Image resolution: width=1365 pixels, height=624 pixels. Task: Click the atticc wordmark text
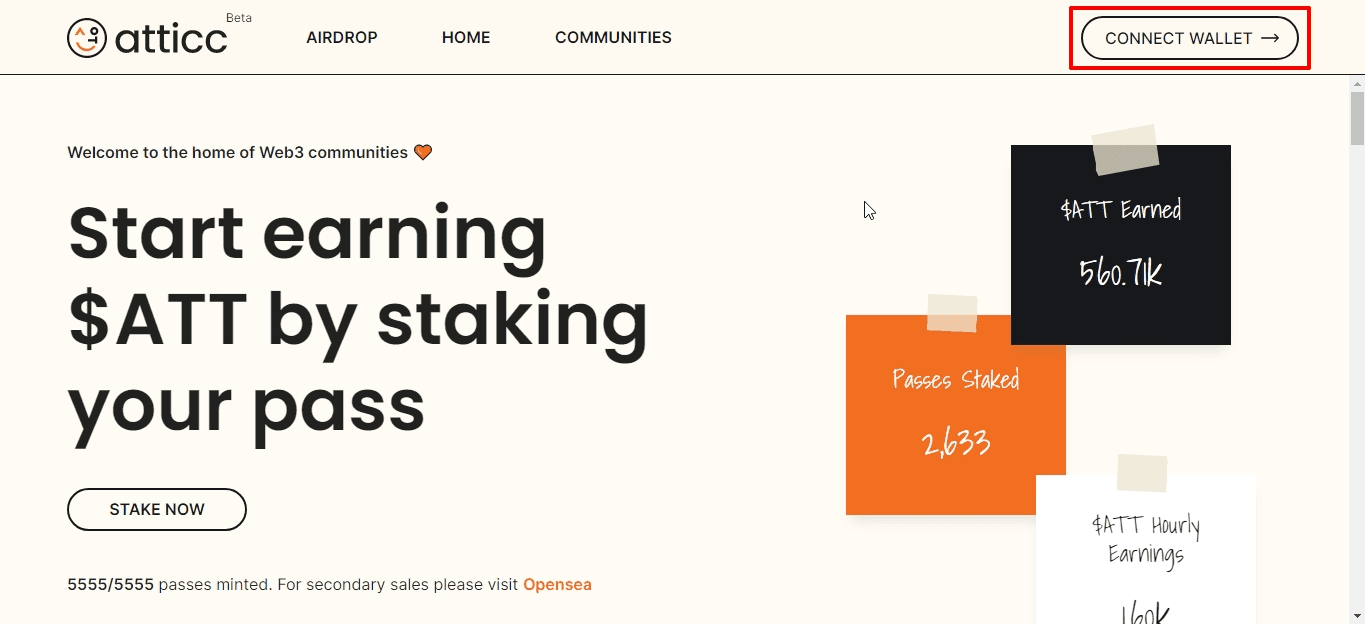click(x=171, y=39)
